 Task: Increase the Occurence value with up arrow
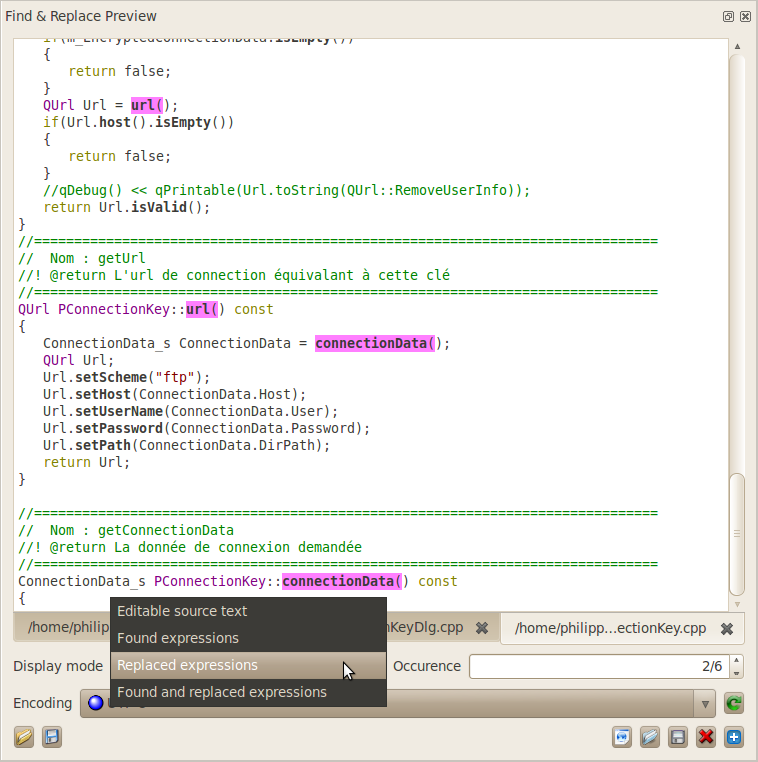[736, 660]
